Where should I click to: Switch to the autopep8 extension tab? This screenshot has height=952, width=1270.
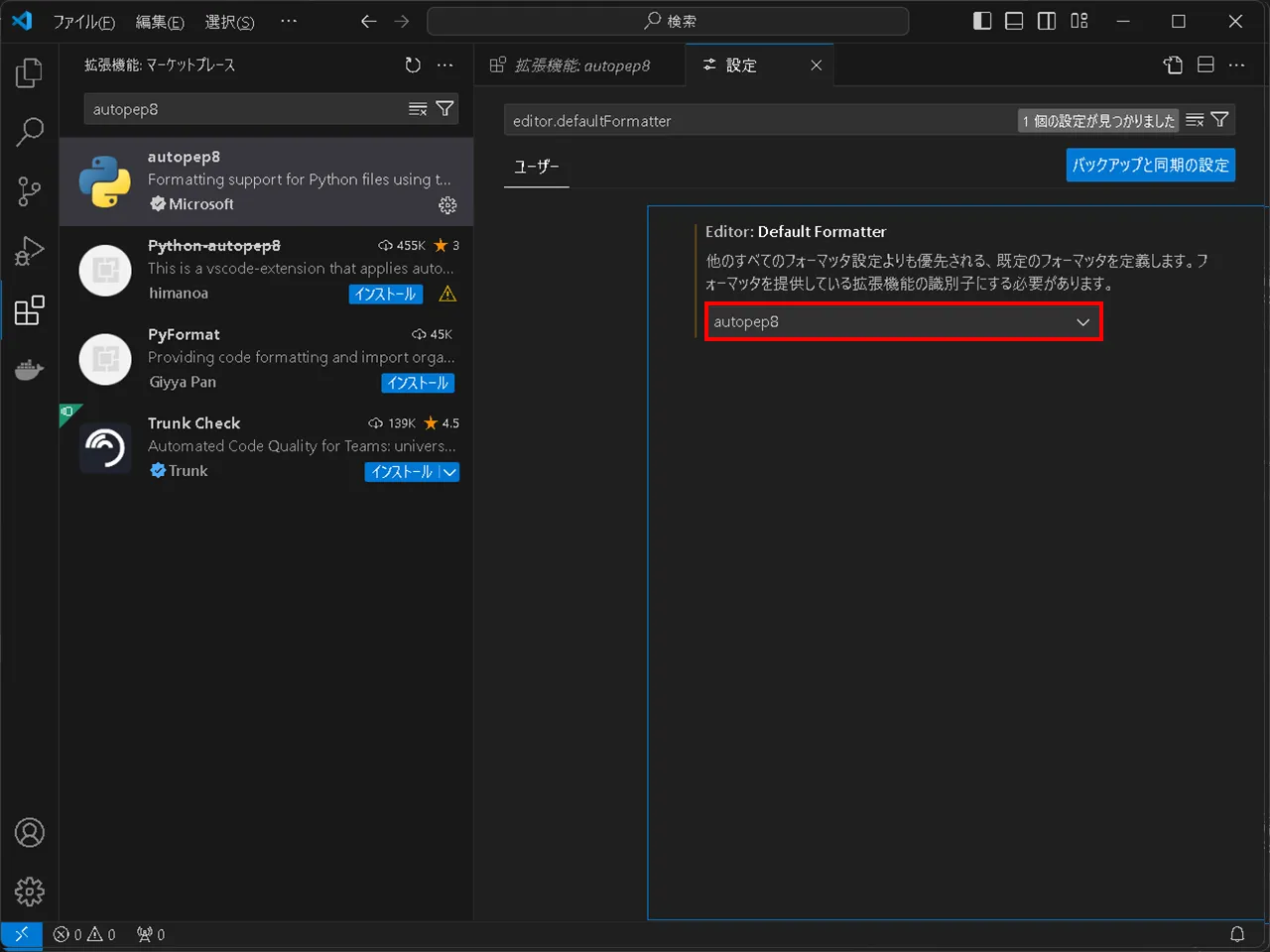pos(579,65)
